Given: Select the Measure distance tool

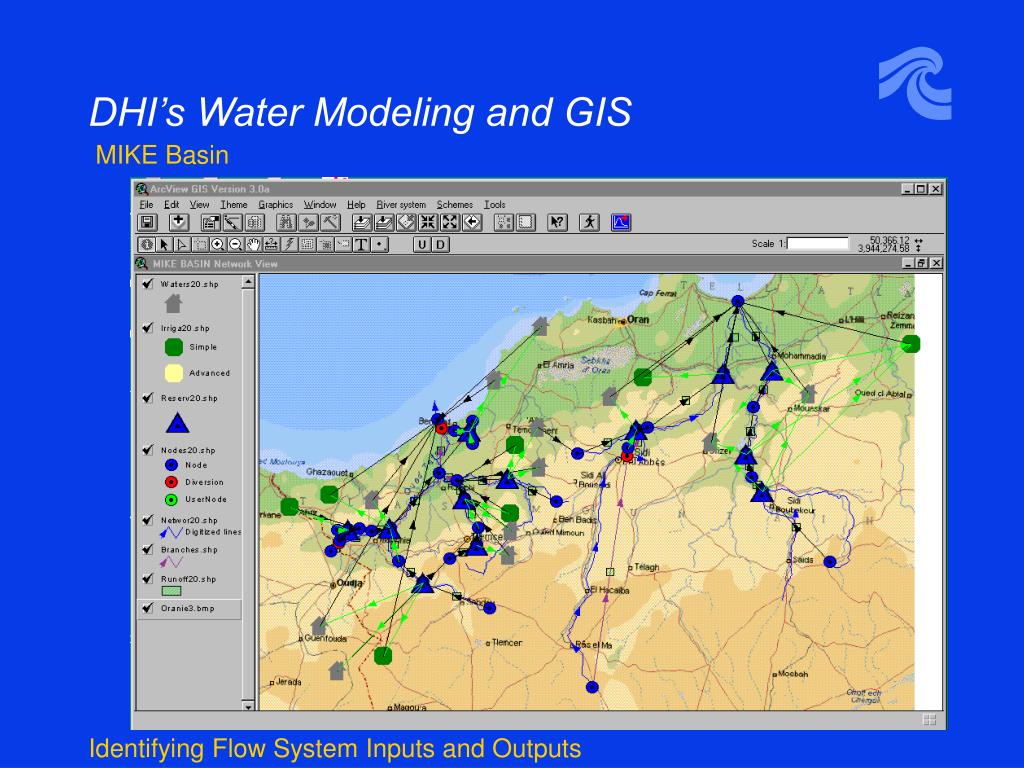Looking at the screenshot, I should pyautogui.click(x=270, y=245).
